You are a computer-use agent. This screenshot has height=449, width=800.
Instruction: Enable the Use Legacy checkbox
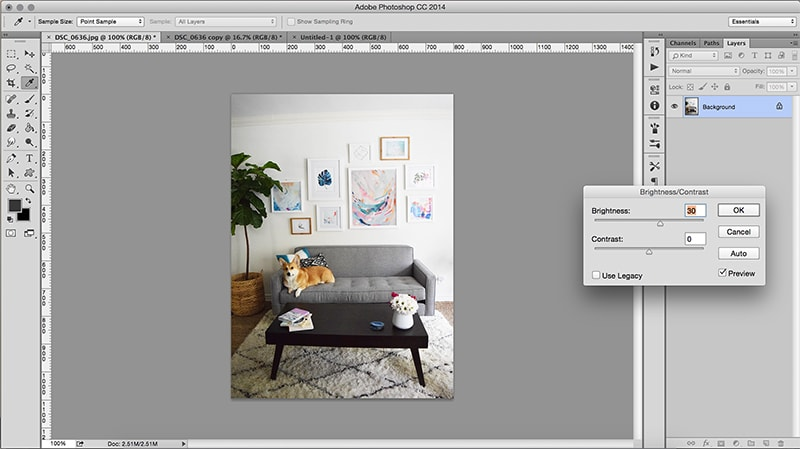tap(596, 275)
